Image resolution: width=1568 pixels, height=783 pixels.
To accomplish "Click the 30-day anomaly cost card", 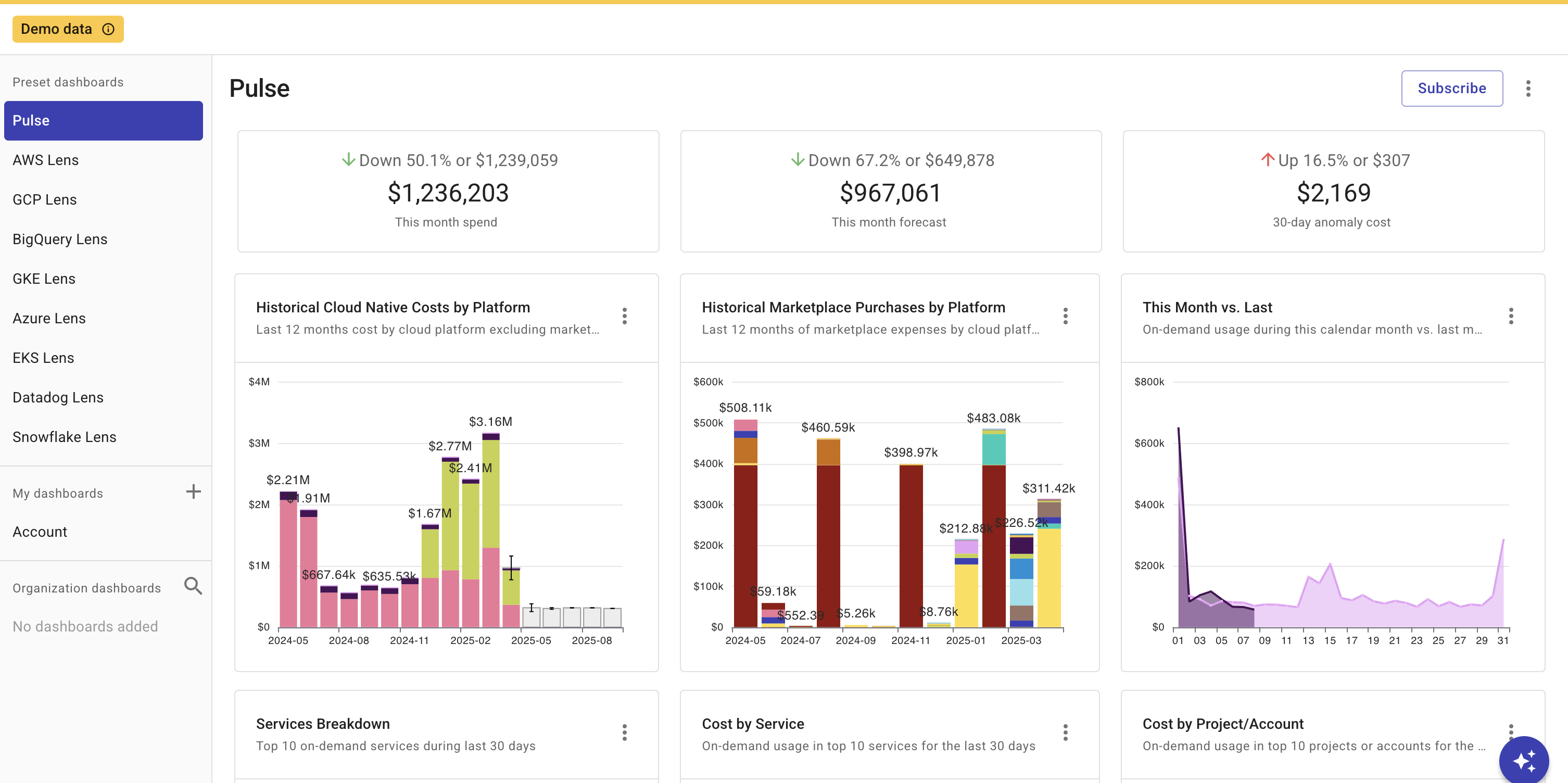I will click(x=1333, y=191).
